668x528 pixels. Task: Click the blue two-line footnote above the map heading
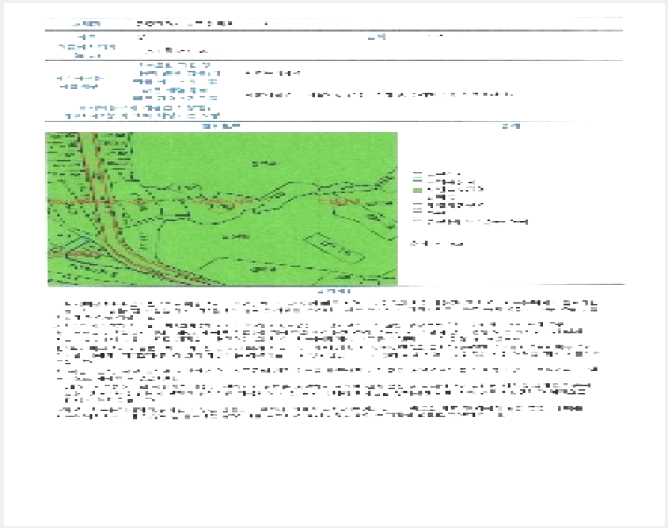point(143,112)
